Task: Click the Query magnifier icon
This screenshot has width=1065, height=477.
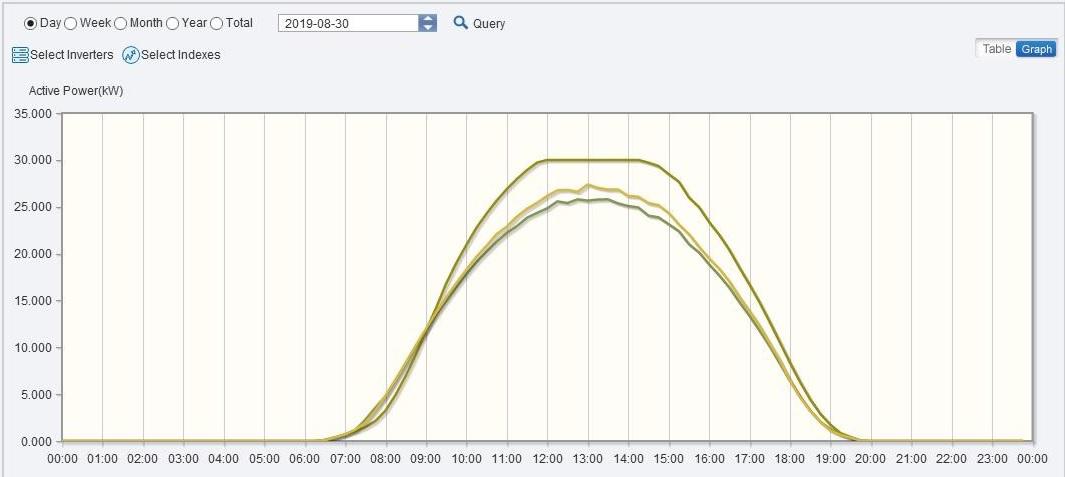Action: point(461,22)
